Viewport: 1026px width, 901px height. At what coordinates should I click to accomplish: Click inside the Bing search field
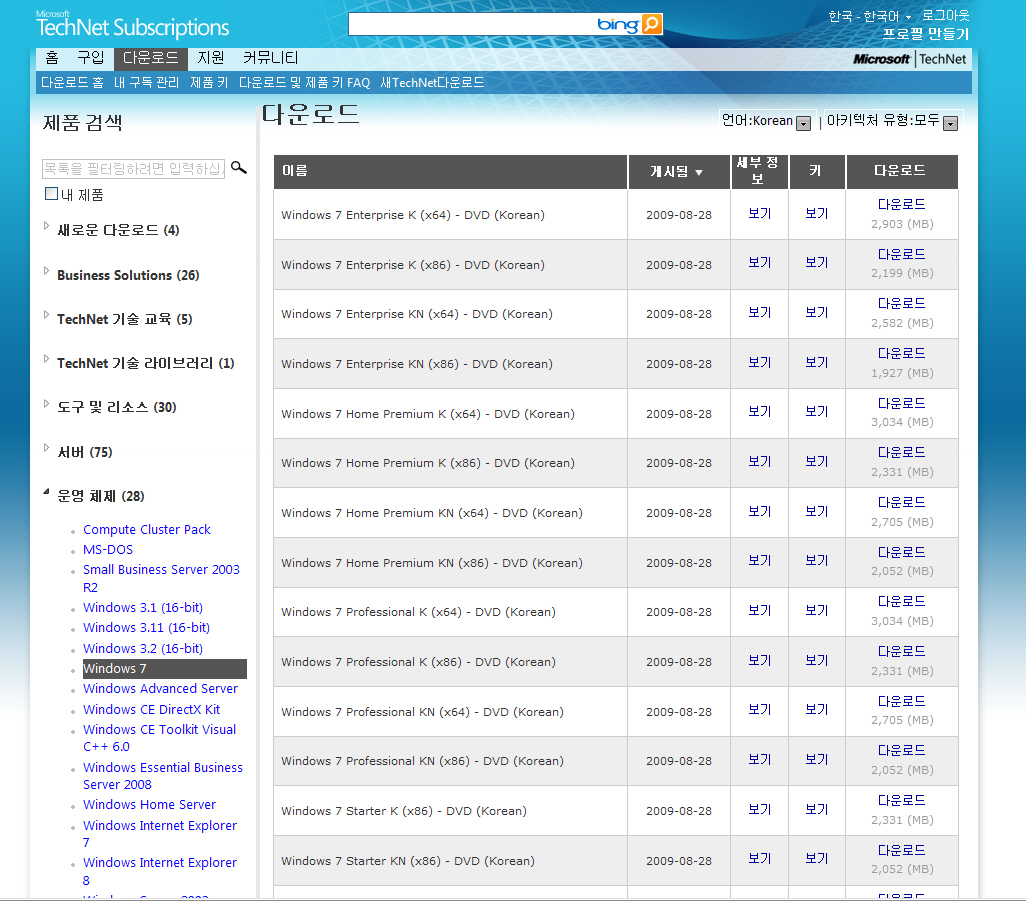[471, 24]
